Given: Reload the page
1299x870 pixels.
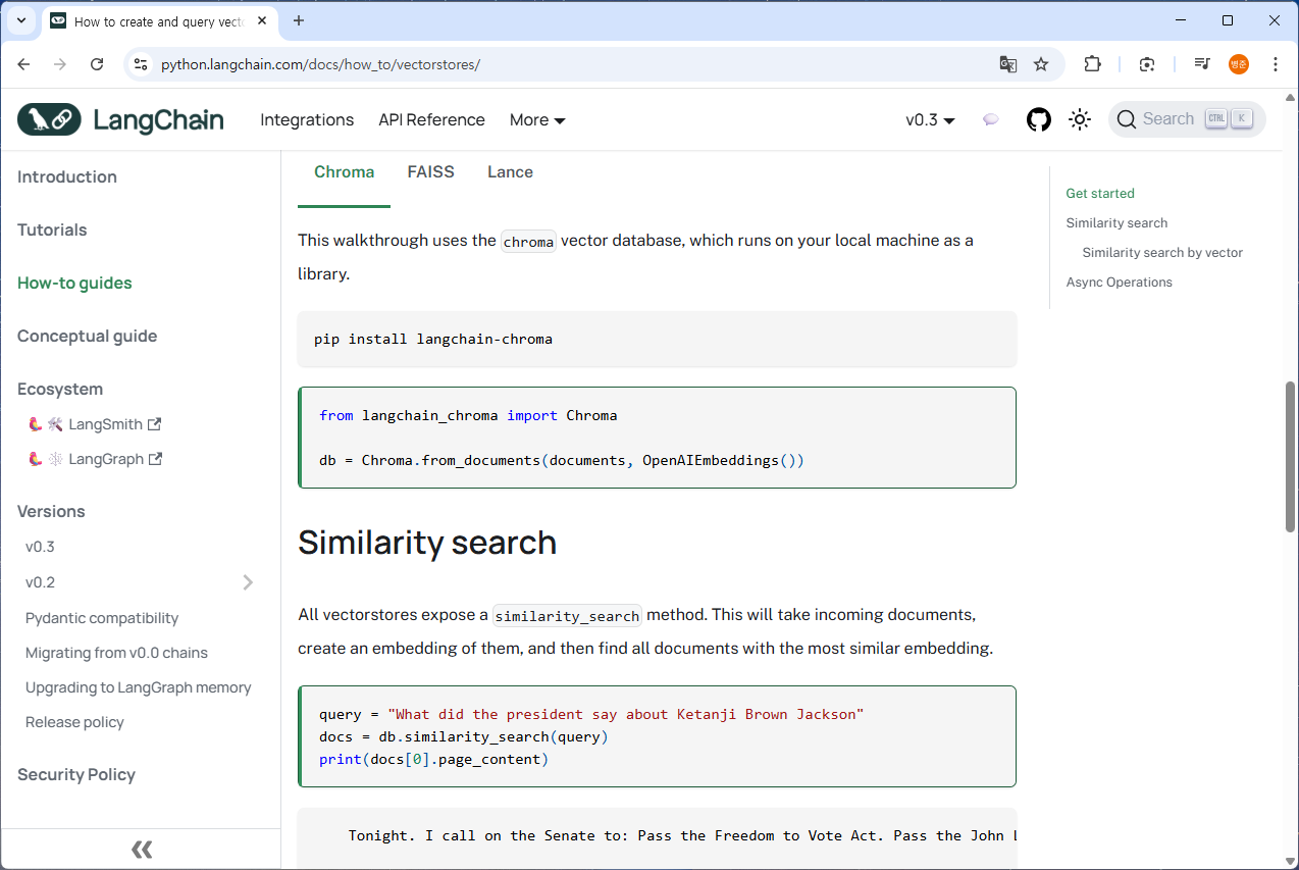Looking at the screenshot, I should [x=97, y=64].
